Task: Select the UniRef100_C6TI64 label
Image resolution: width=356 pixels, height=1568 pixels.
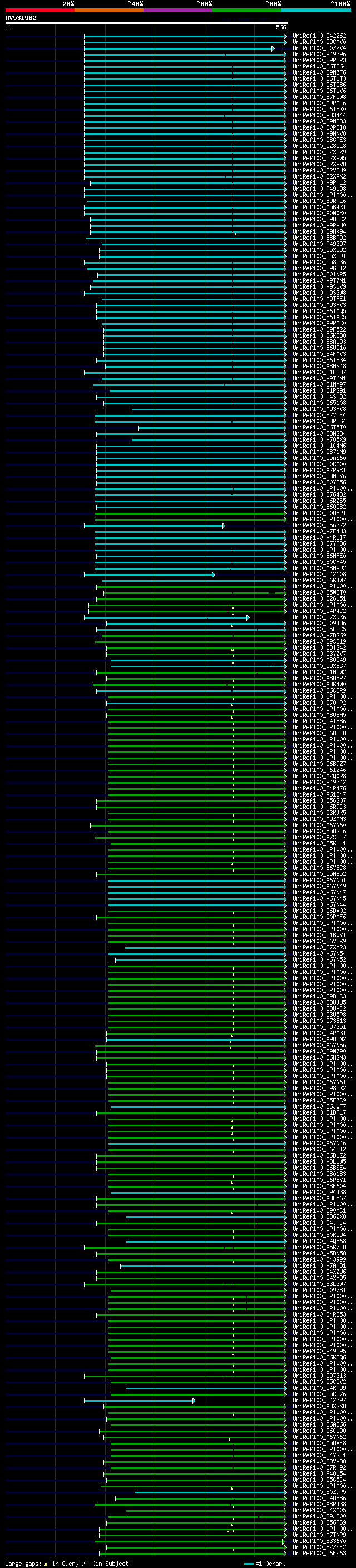Action: tap(319, 67)
